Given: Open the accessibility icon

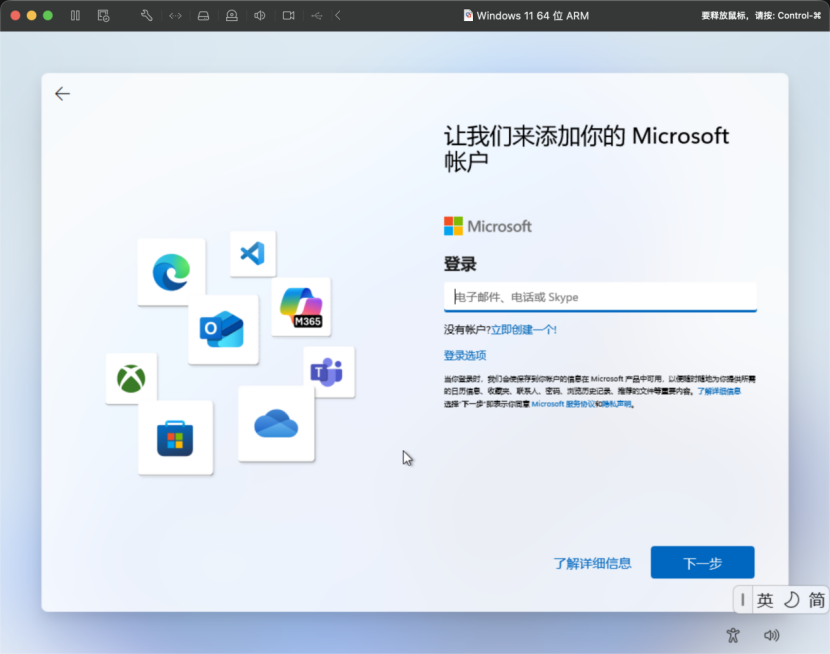Looking at the screenshot, I should pos(733,635).
